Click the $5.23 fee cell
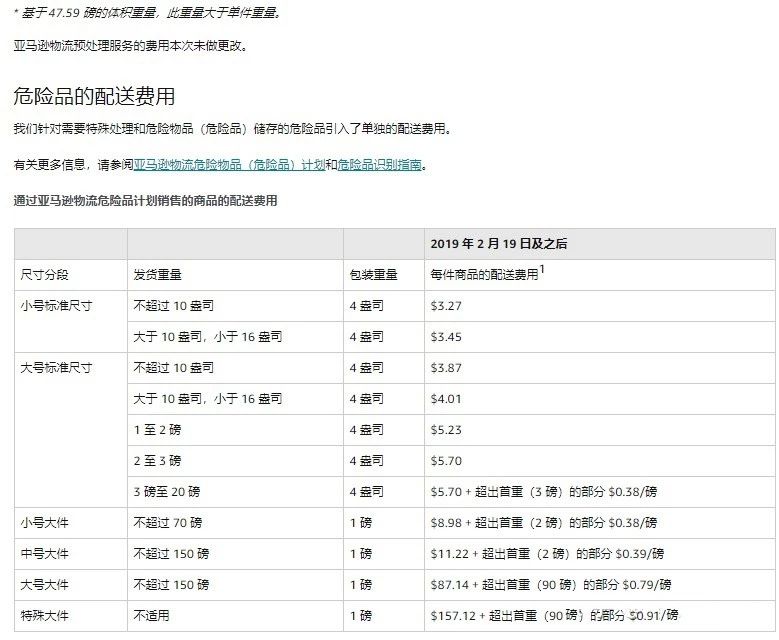 click(x=446, y=429)
